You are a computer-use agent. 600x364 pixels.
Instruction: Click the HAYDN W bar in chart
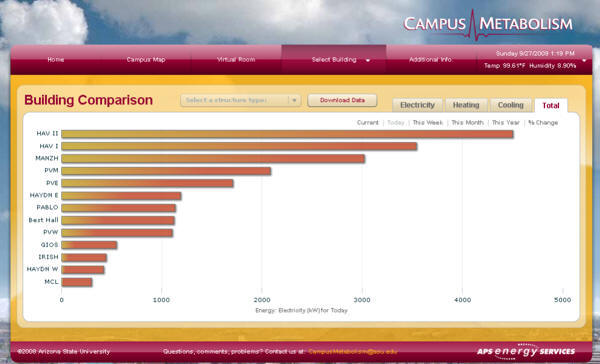(83, 270)
